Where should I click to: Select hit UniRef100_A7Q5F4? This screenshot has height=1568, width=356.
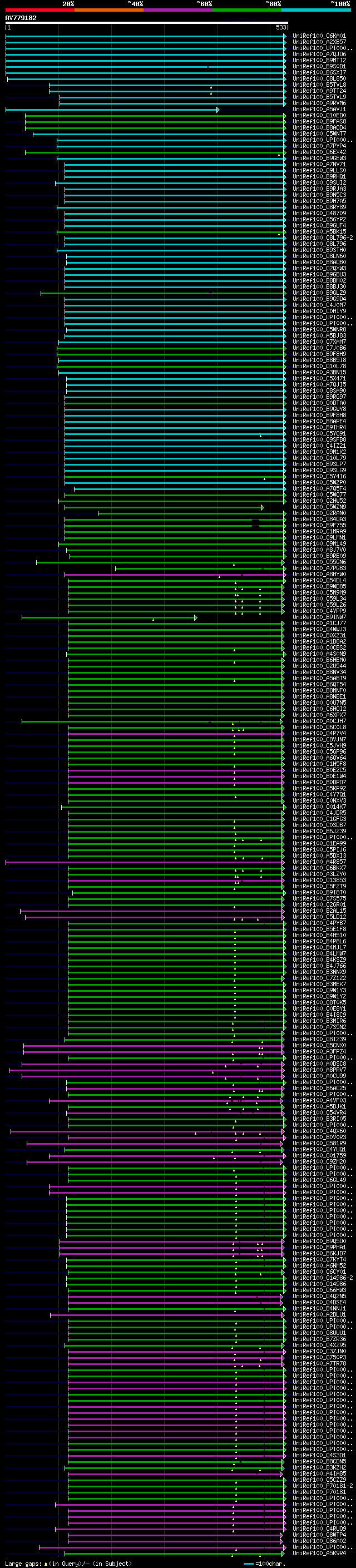click(319, 489)
